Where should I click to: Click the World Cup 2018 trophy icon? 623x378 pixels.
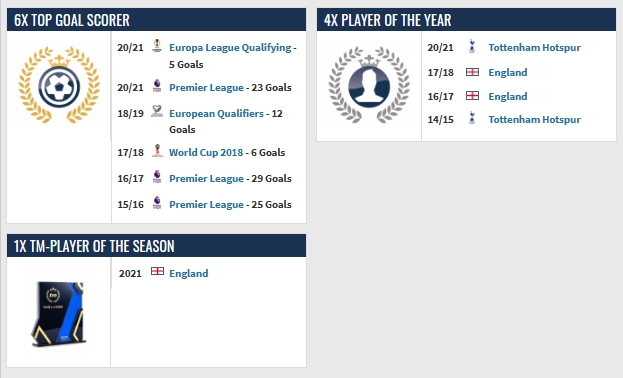(x=157, y=151)
